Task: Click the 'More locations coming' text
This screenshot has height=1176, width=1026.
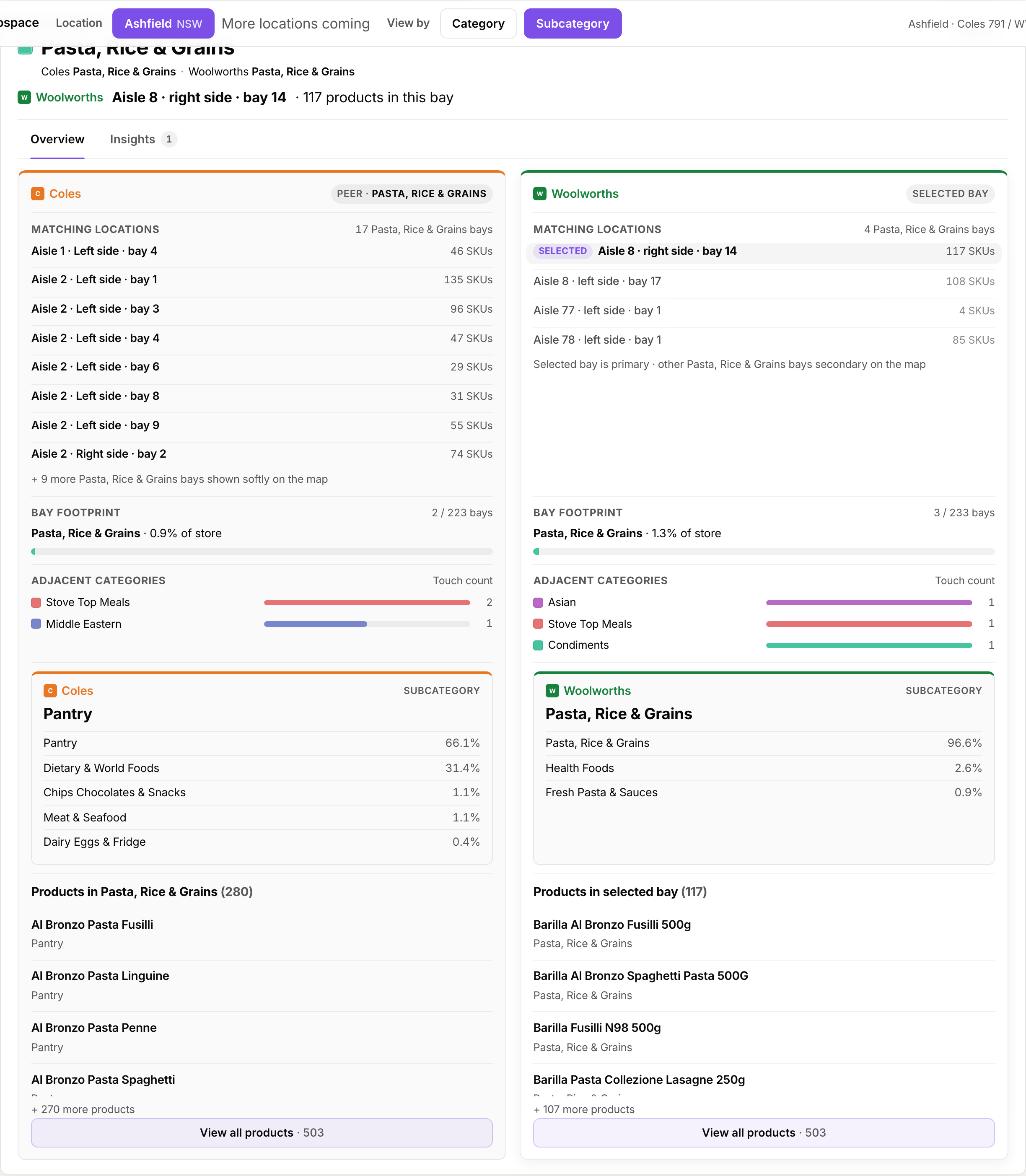Action: [x=295, y=23]
